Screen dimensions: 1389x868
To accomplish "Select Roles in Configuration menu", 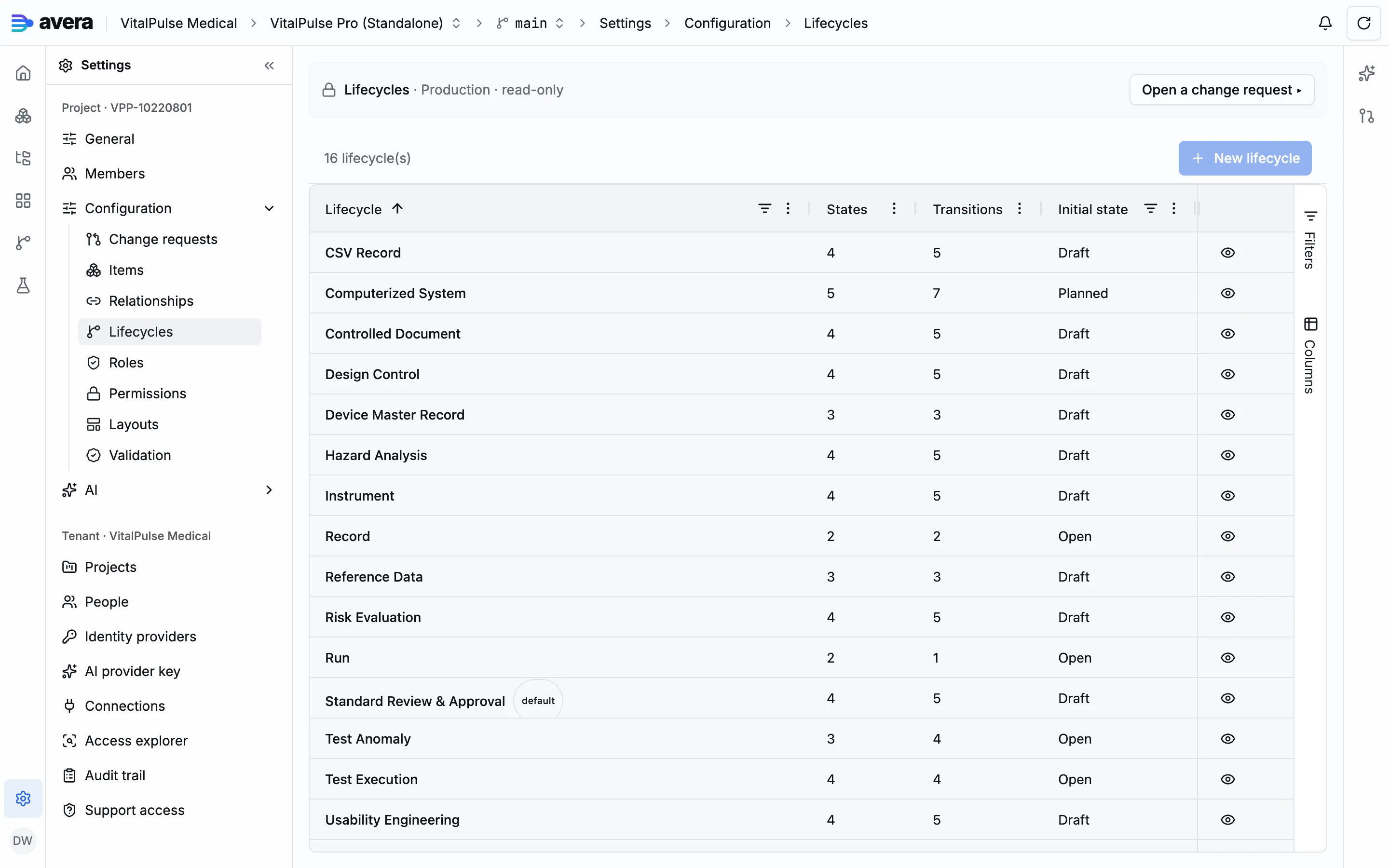I will (170, 362).
